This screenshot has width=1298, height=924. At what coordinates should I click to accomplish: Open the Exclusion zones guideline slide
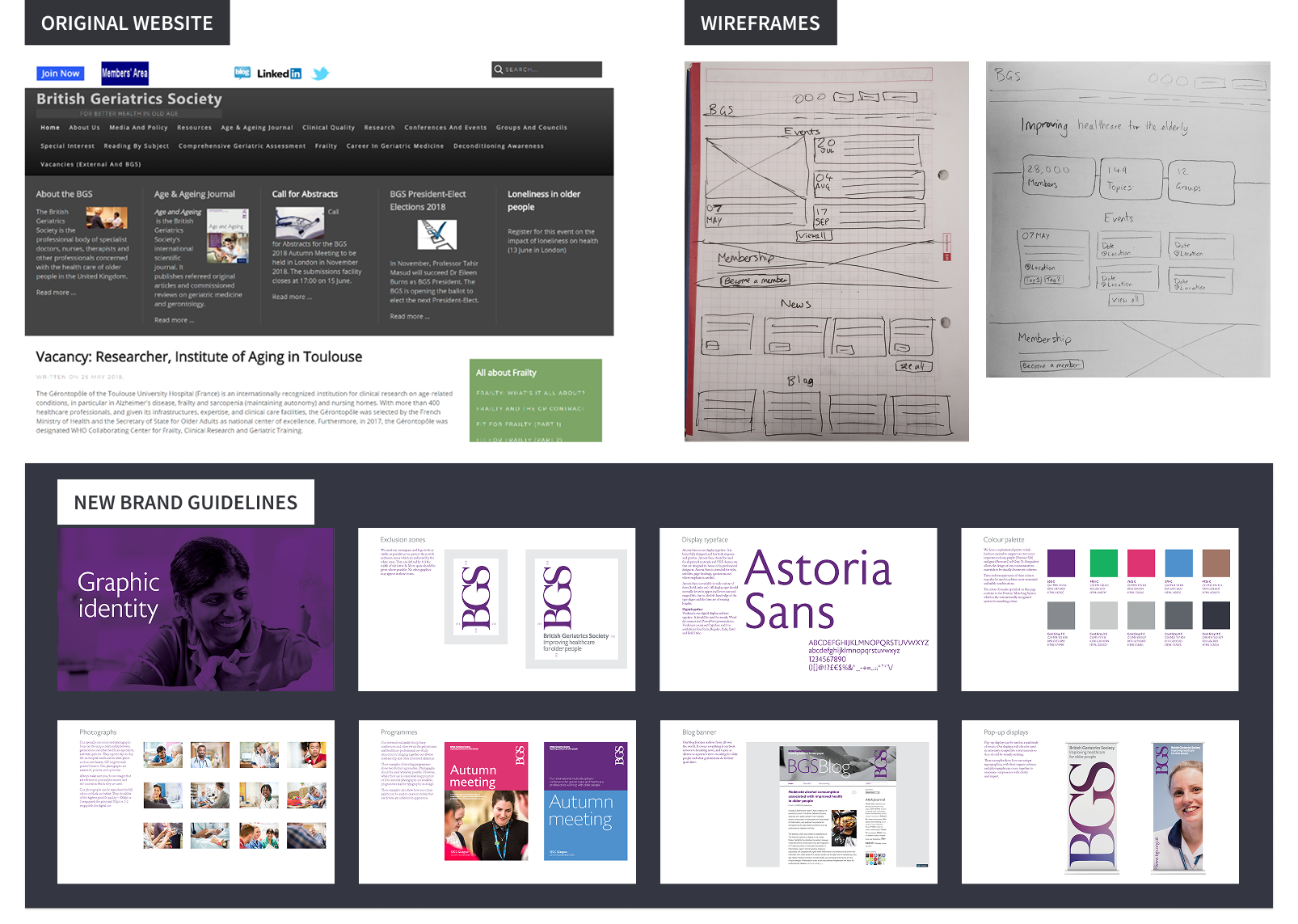(x=496, y=610)
